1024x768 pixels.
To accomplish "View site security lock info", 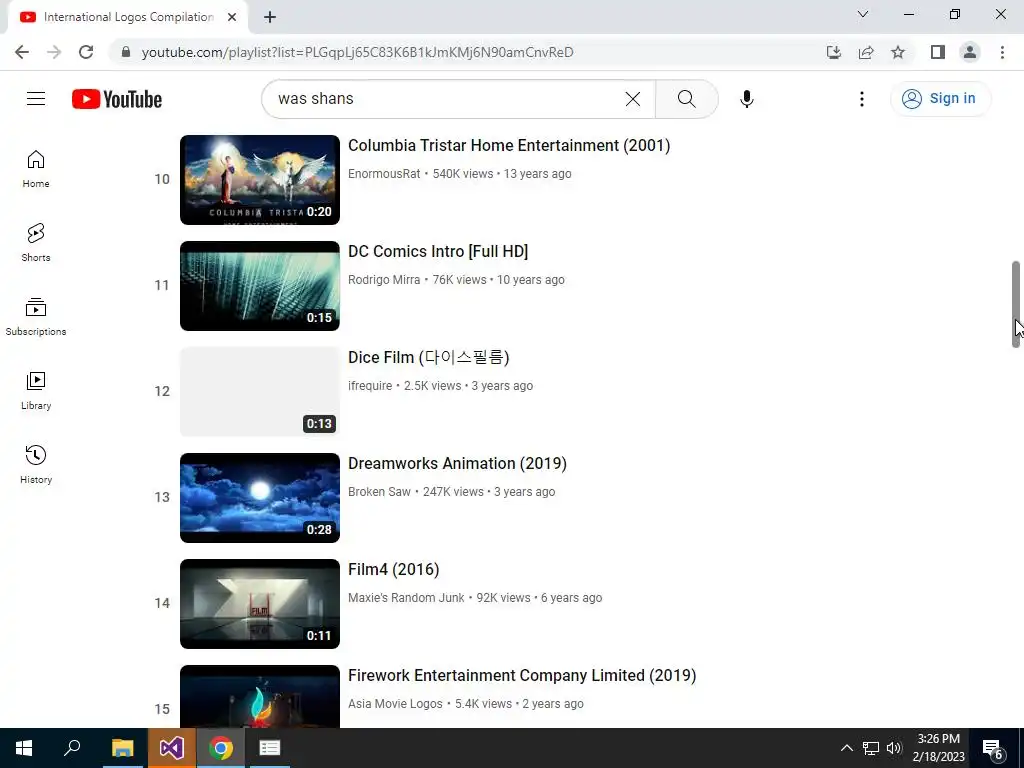I will (x=125, y=52).
